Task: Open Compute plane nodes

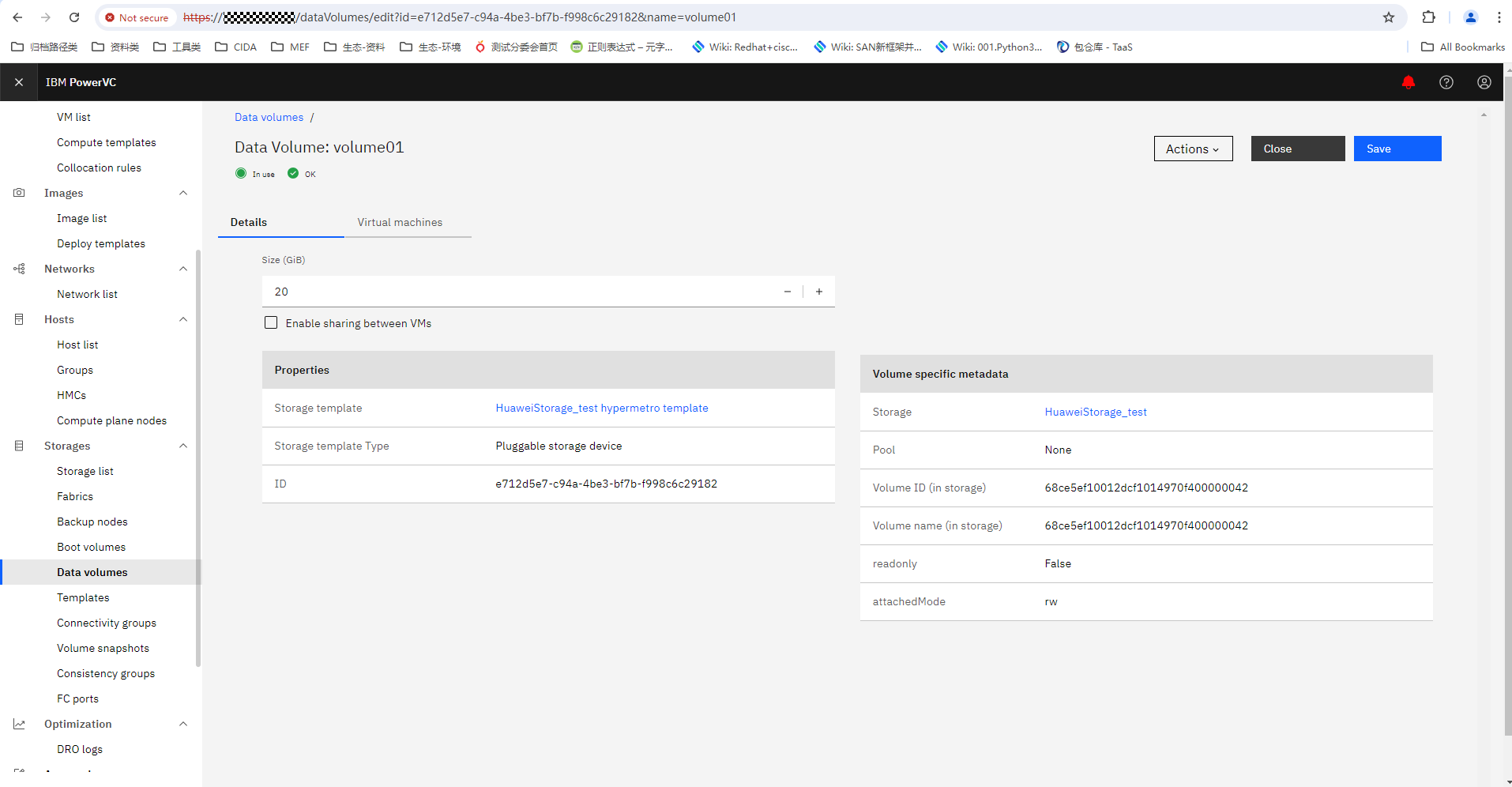Action: coord(111,420)
